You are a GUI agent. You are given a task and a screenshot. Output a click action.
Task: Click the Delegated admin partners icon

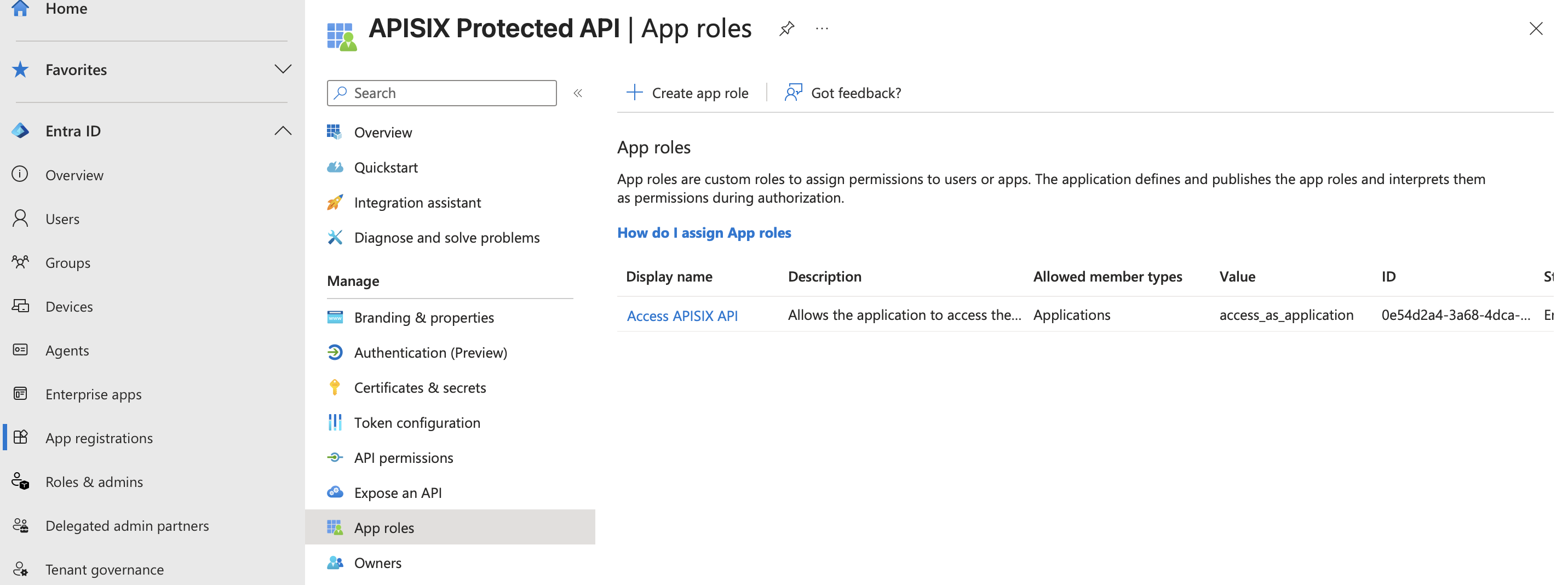coord(20,525)
